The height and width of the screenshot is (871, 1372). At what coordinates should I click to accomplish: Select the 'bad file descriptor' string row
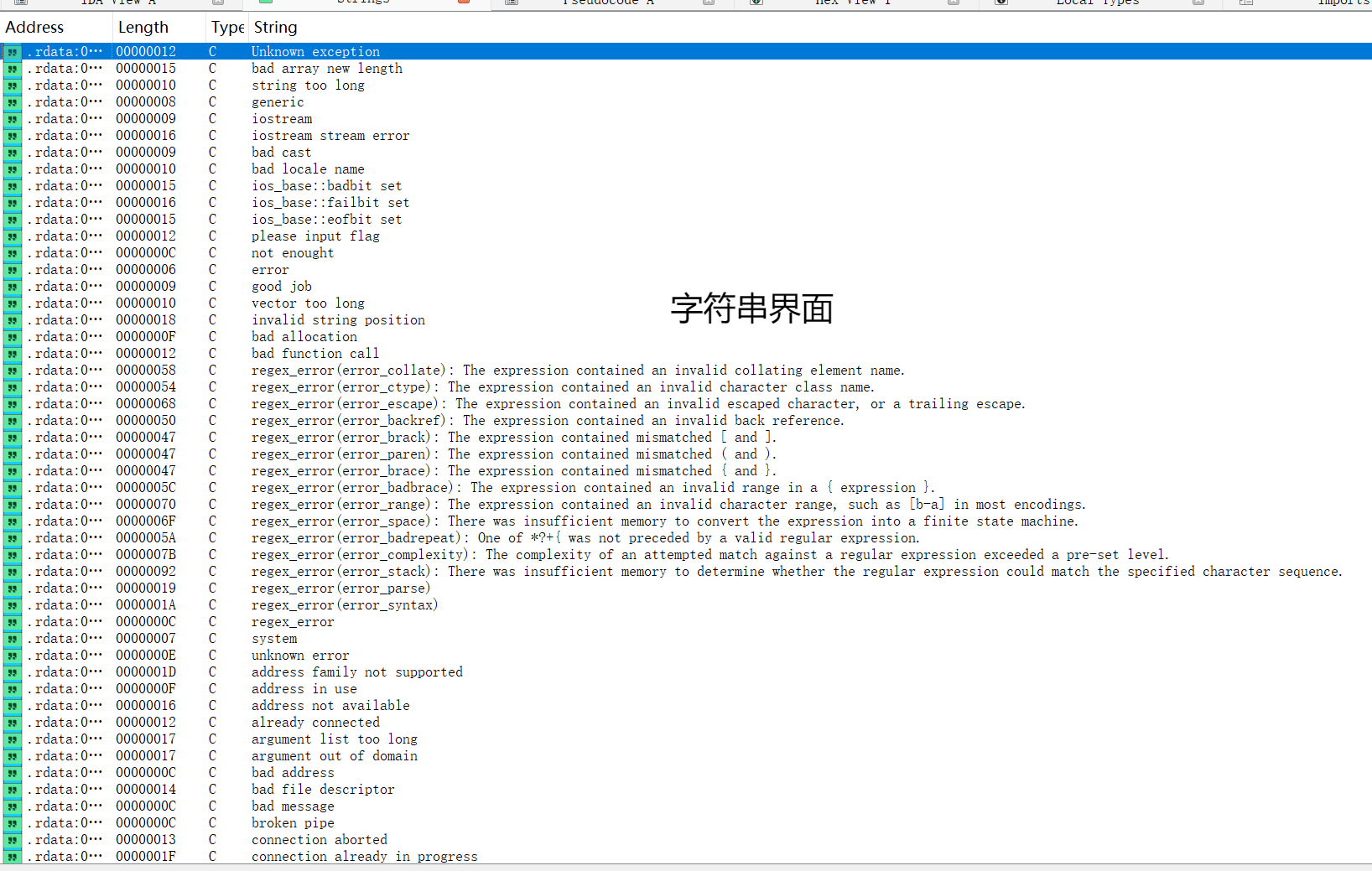(323, 790)
